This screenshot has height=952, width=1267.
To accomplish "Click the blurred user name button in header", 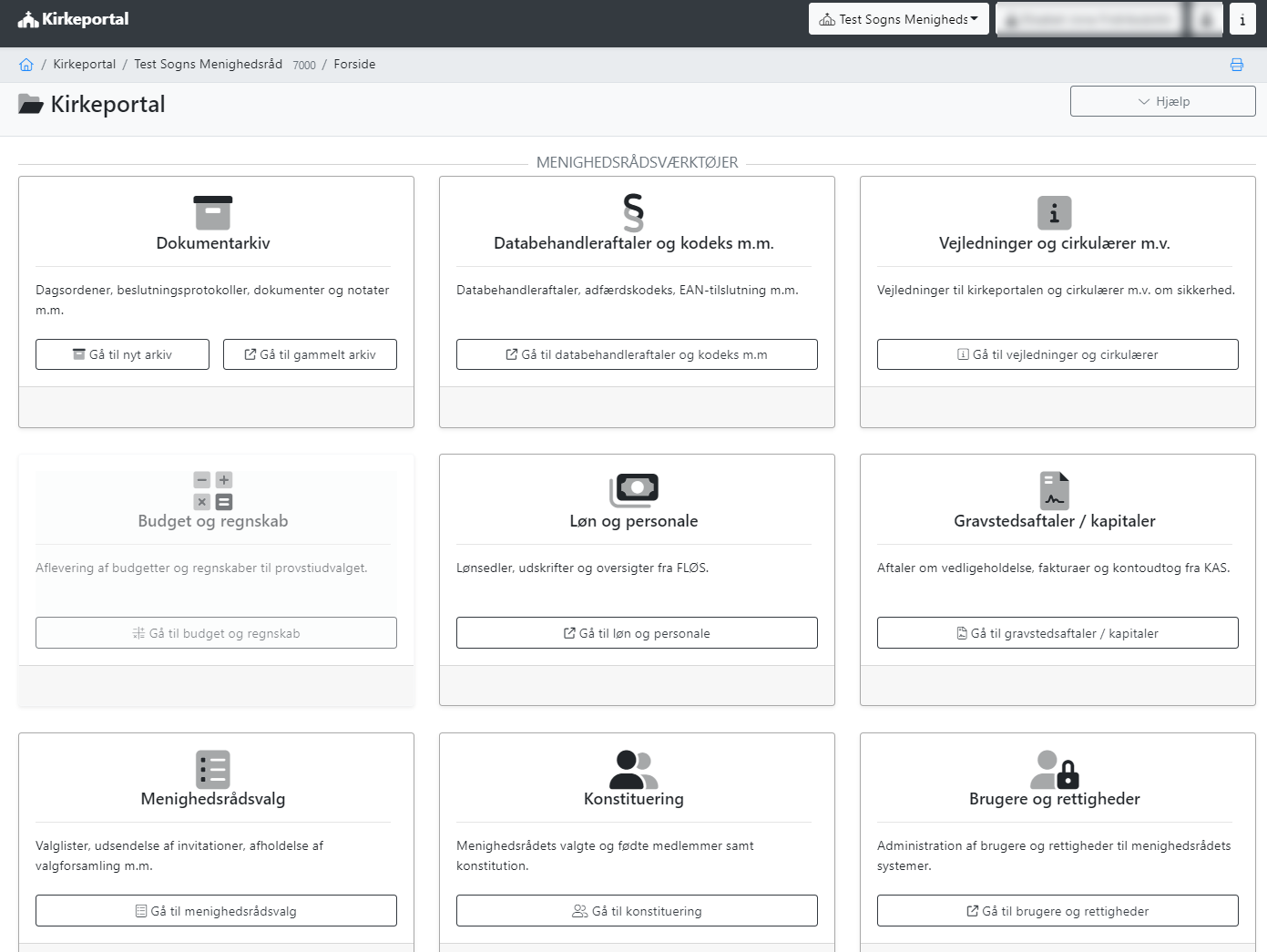I will (x=1088, y=19).
